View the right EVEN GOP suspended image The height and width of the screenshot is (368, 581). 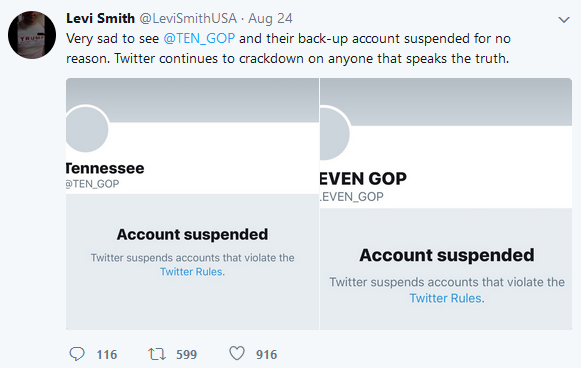(x=446, y=204)
